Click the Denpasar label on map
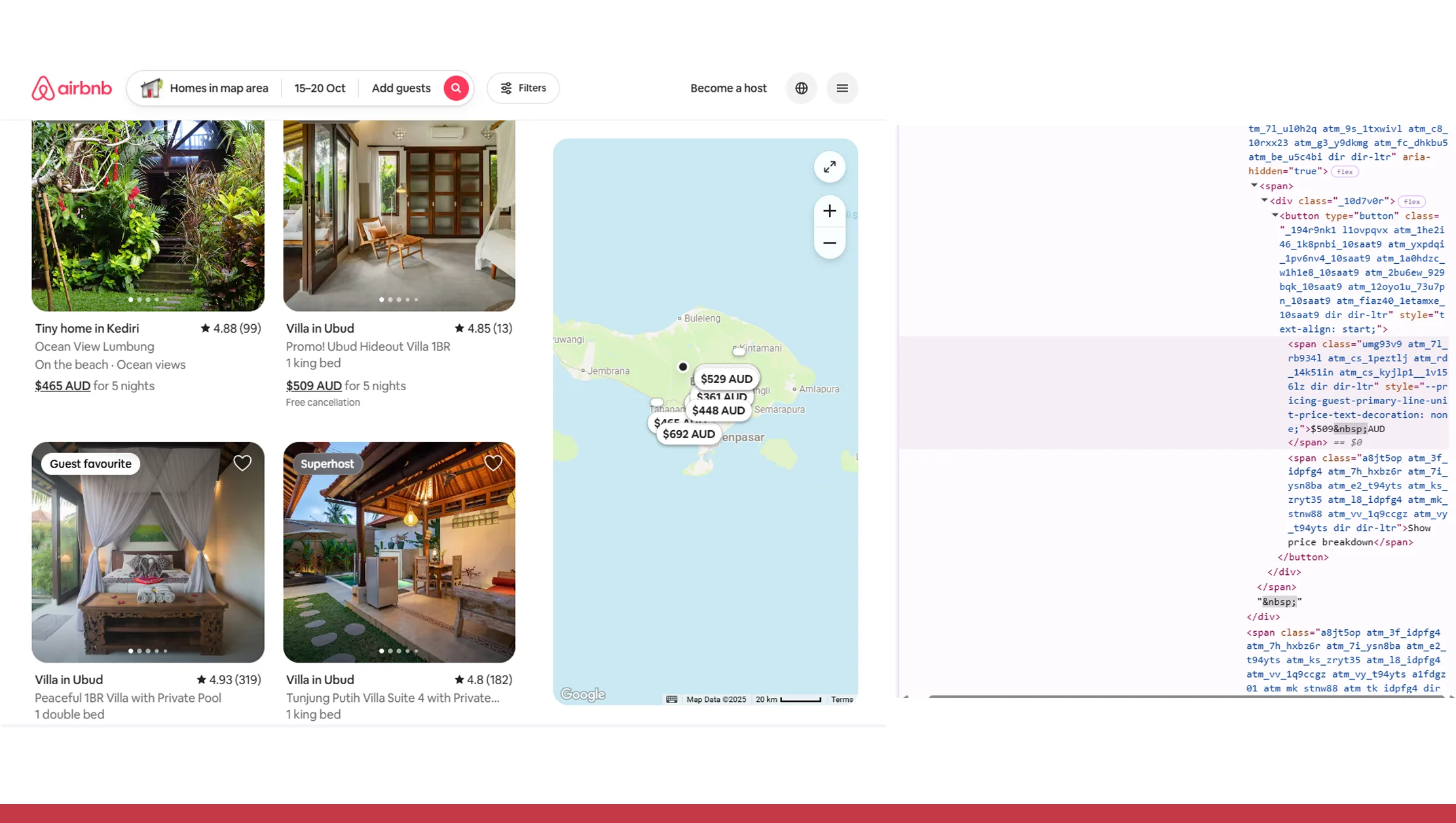Image resolution: width=1456 pixels, height=823 pixels. pos(742,437)
